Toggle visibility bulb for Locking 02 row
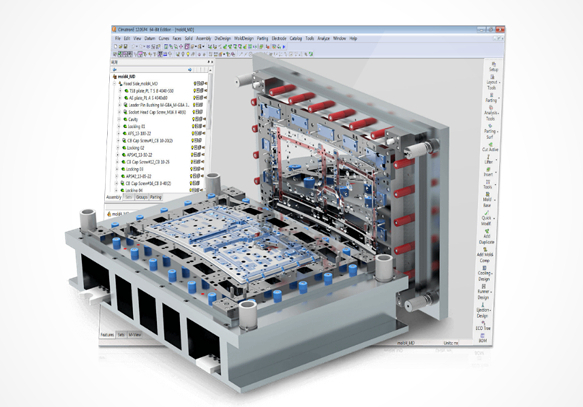This screenshot has width=583, height=407. pos(193,148)
